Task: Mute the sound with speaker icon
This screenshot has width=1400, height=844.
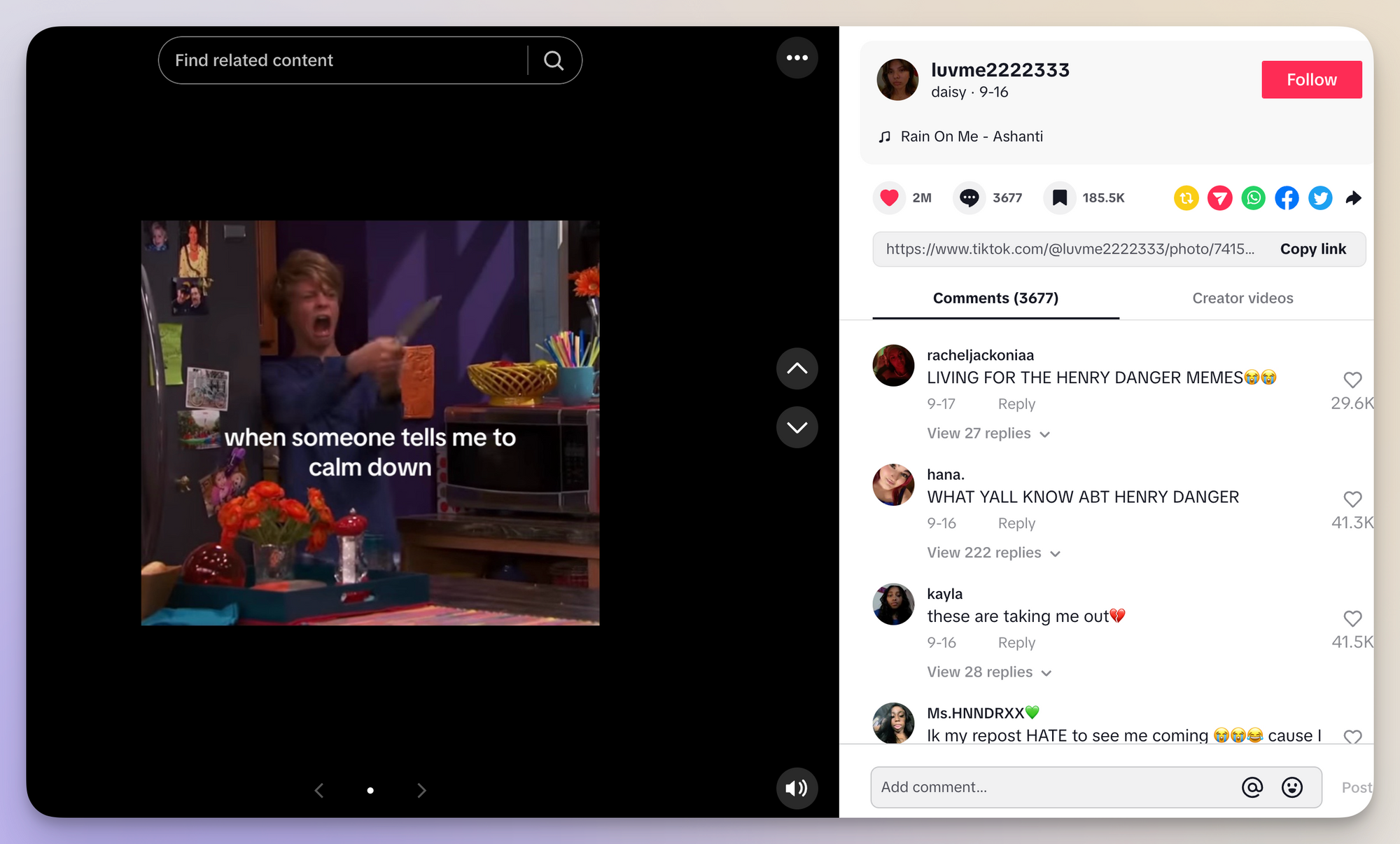Action: point(797,789)
